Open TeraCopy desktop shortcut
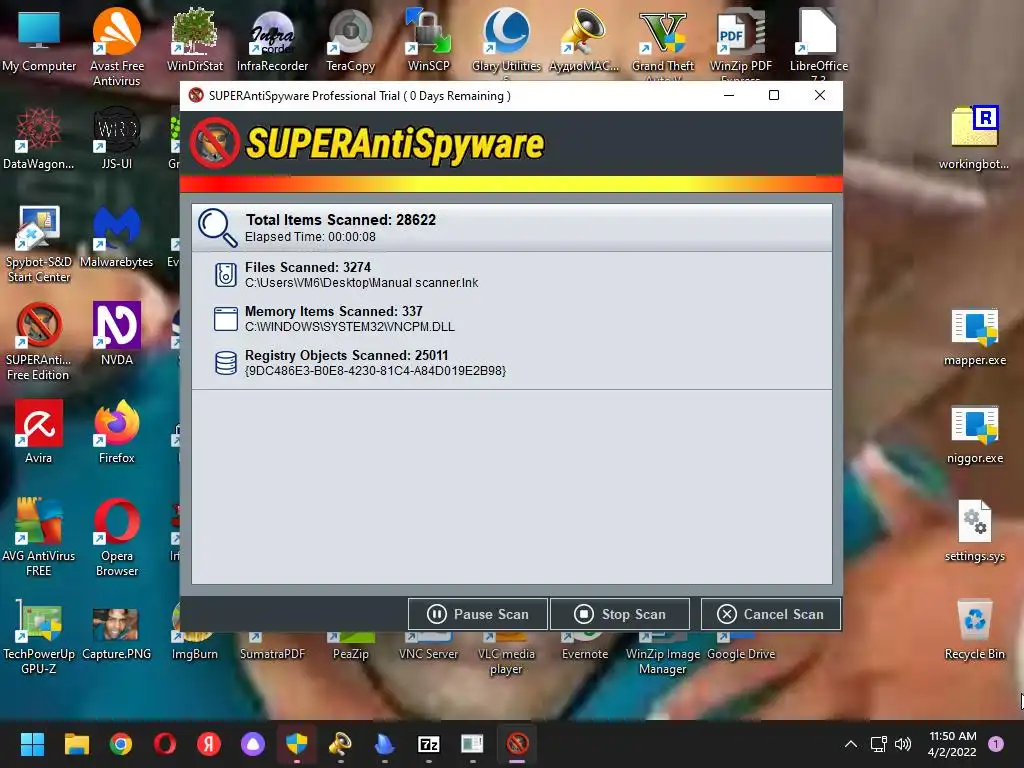This screenshot has width=1024, height=768. pos(350,40)
